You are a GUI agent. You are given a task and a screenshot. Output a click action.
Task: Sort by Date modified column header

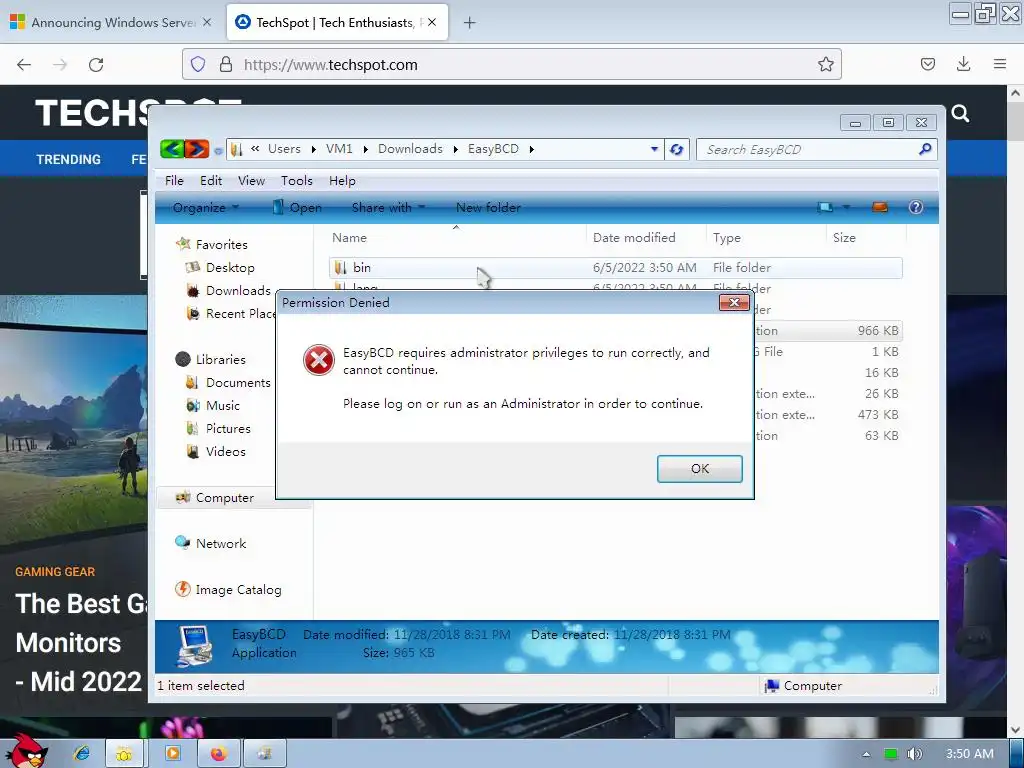[x=646, y=238]
